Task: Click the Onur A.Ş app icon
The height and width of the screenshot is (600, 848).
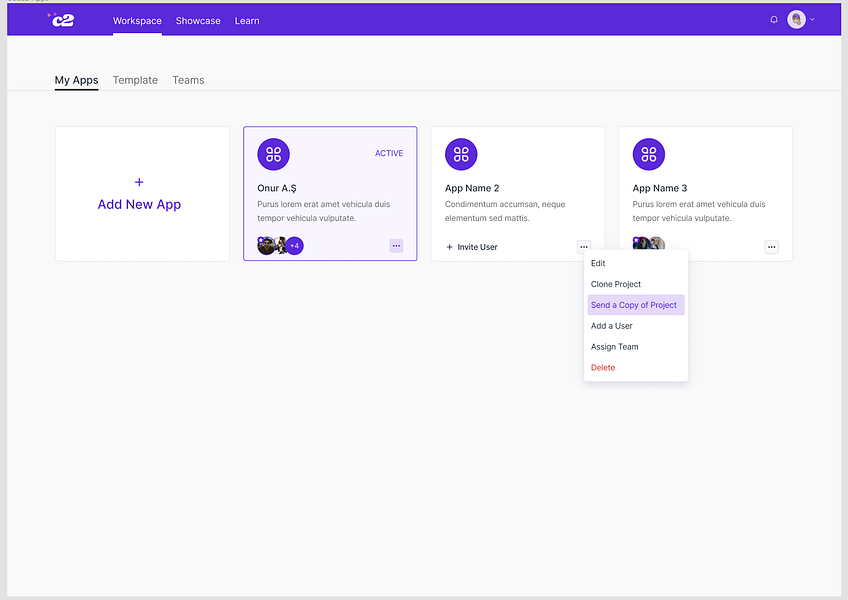Action: (x=273, y=153)
